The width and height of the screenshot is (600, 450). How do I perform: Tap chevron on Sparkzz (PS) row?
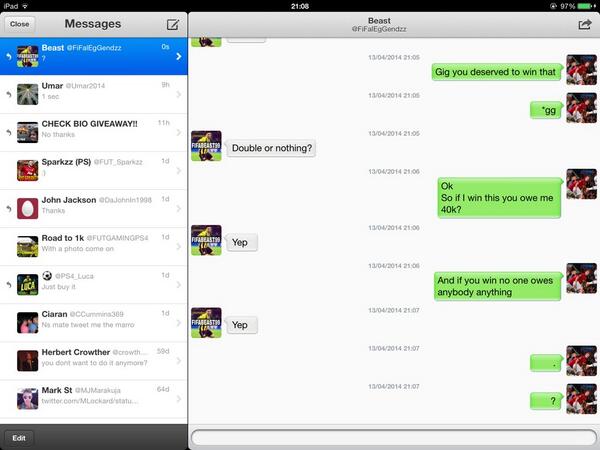coord(179,171)
